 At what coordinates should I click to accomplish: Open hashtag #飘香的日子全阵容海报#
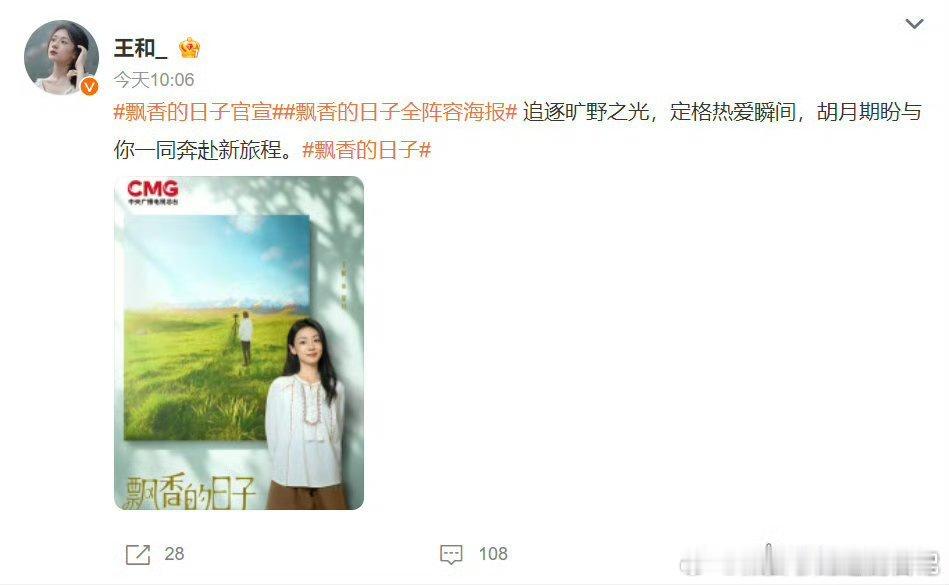pos(401,112)
